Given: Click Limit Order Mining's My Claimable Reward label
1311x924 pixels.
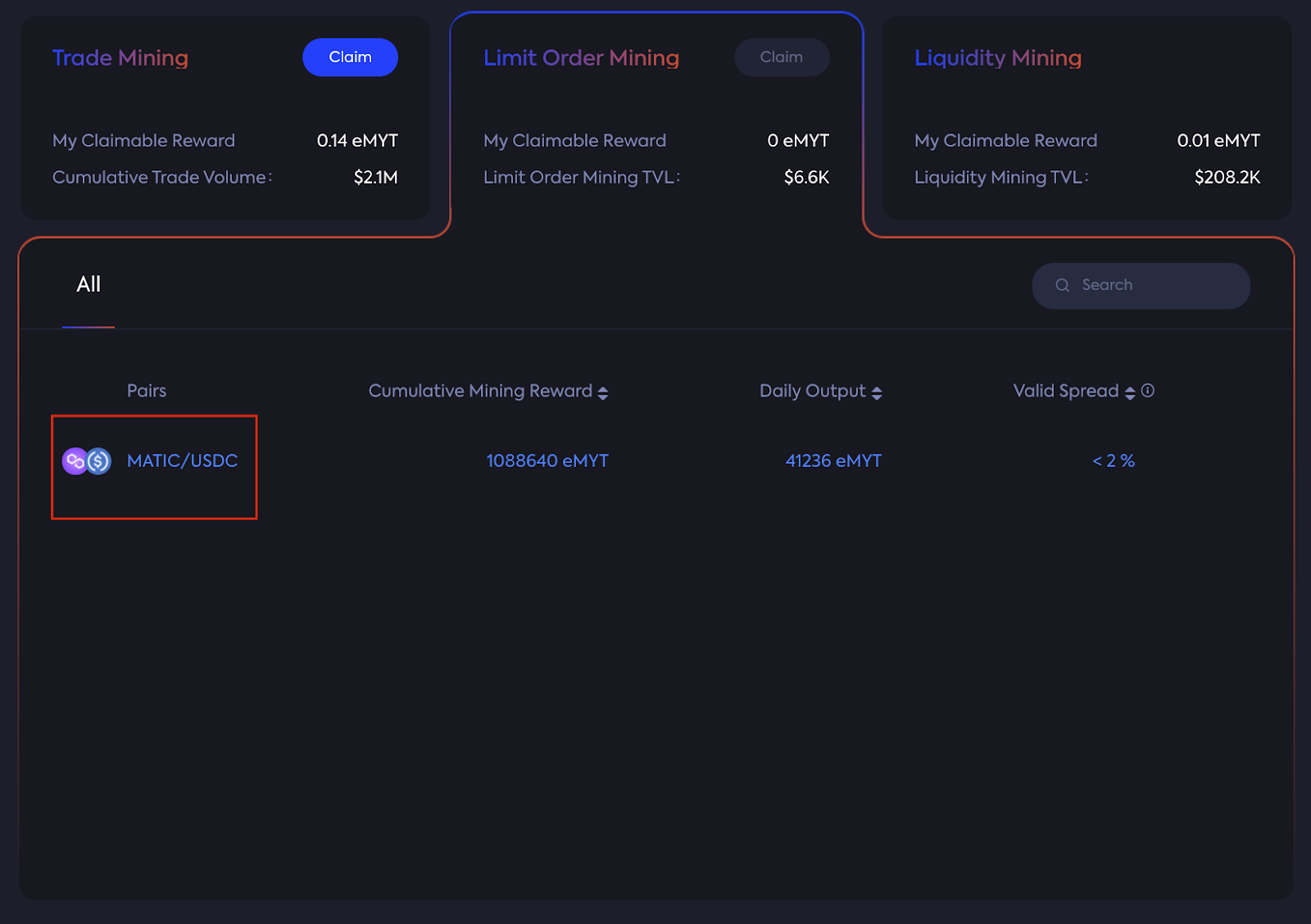Looking at the screenshot, I should click(x=574, y=141).
